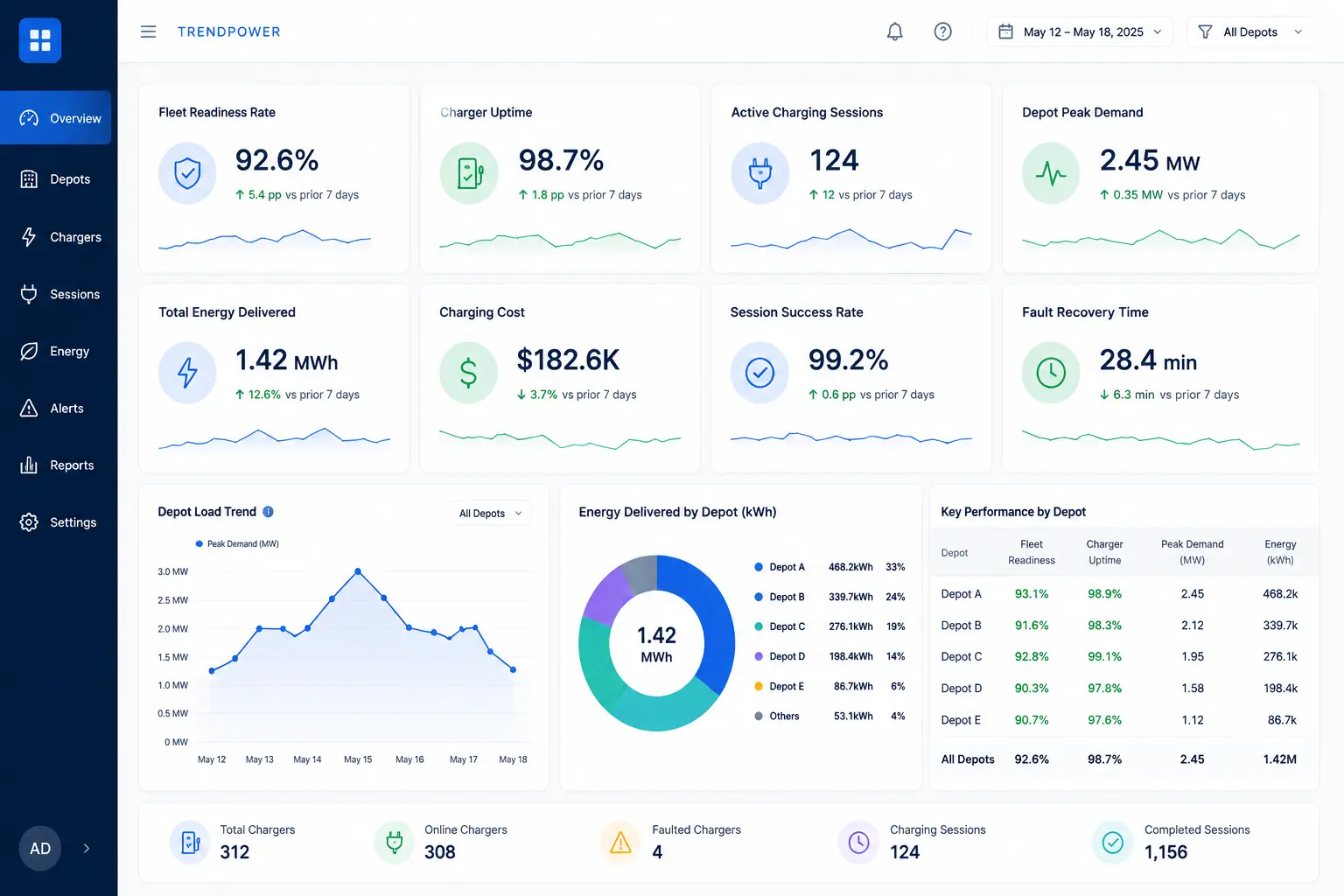The height and width of the screenshot is (896, 1344).
Task: Click the Depot E orange legend dot
Action: [759, 686]
